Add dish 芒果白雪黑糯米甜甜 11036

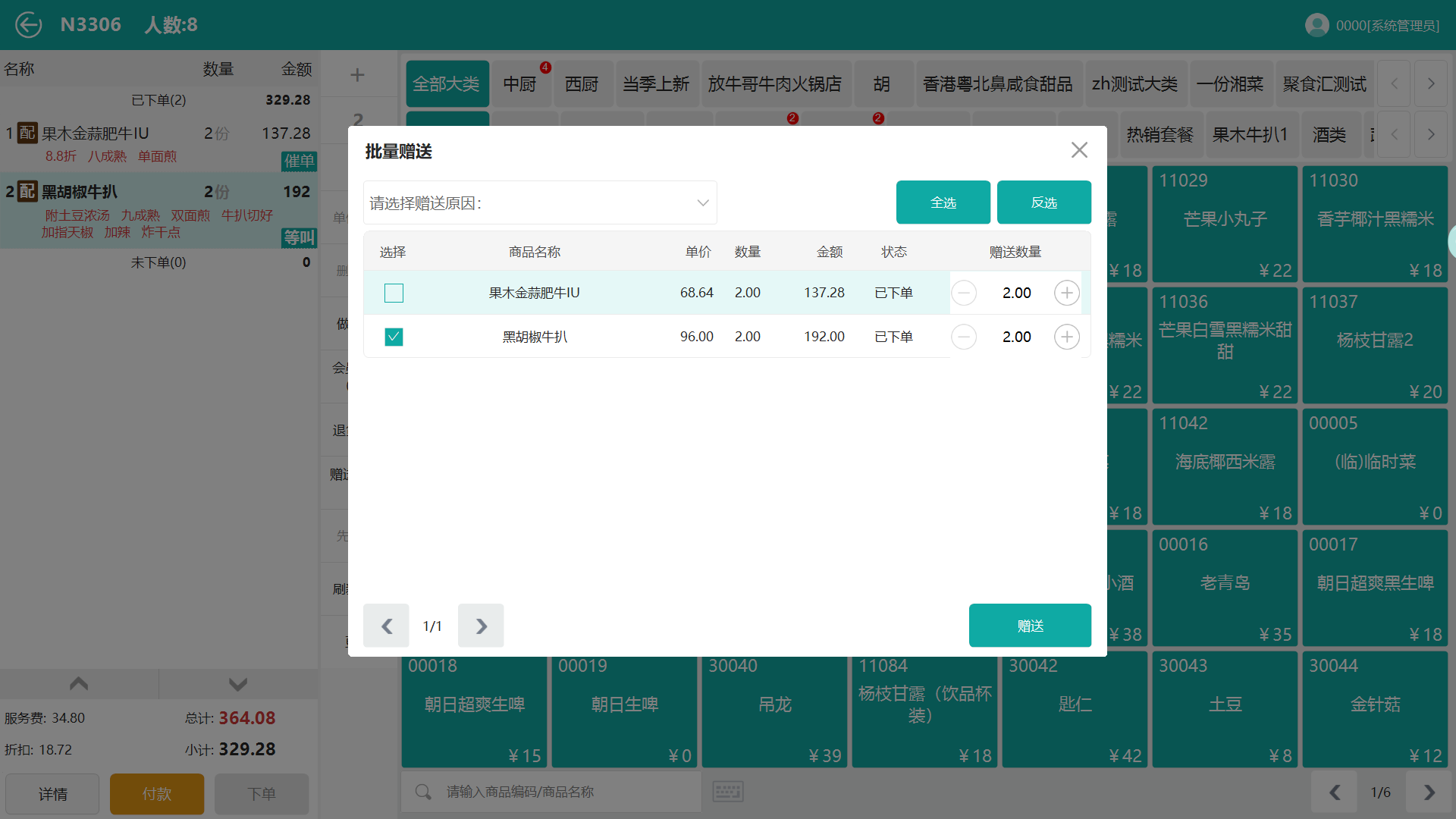click(1225, 345)
